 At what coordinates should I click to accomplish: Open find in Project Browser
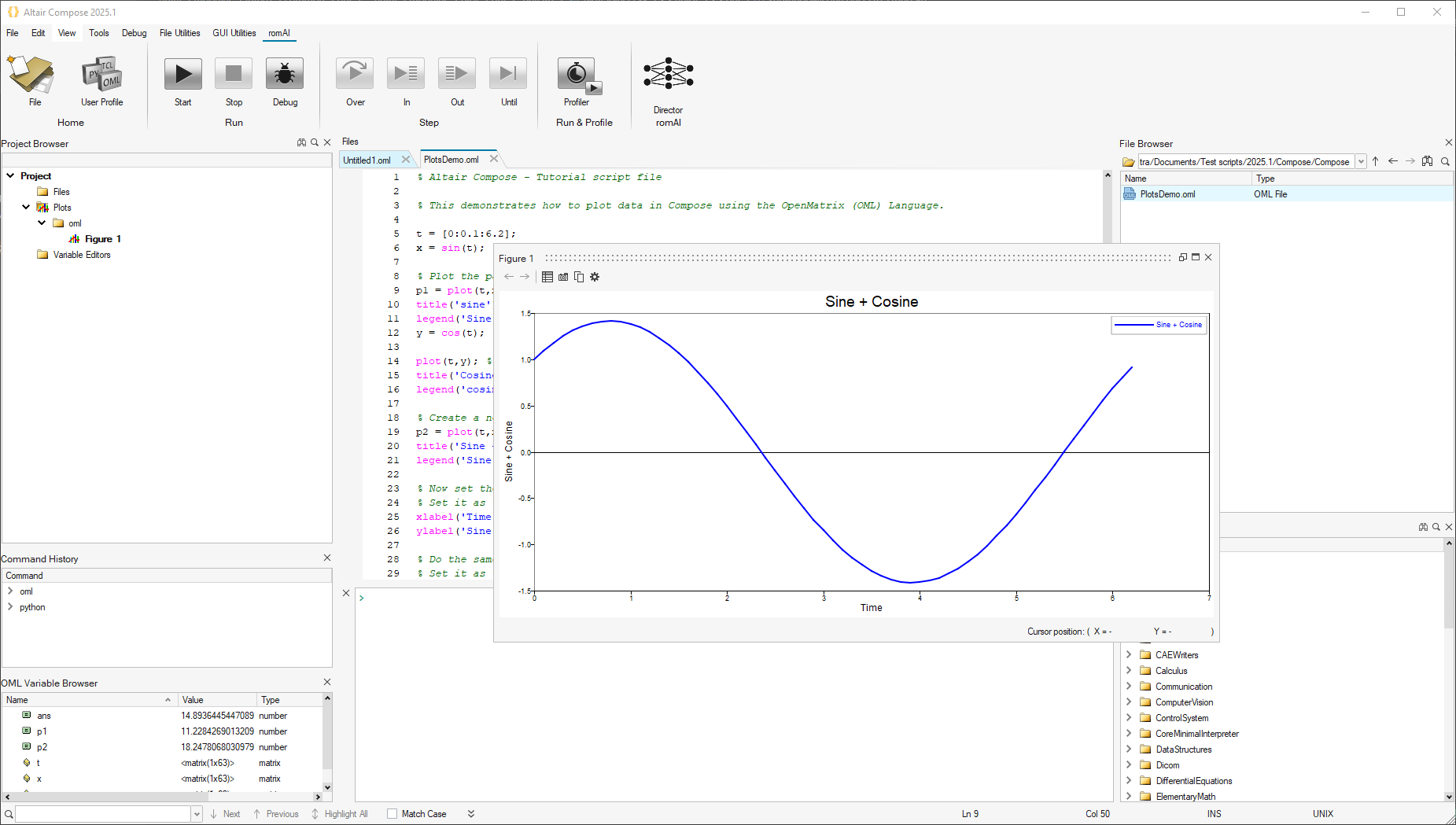[x=301, y=142]
